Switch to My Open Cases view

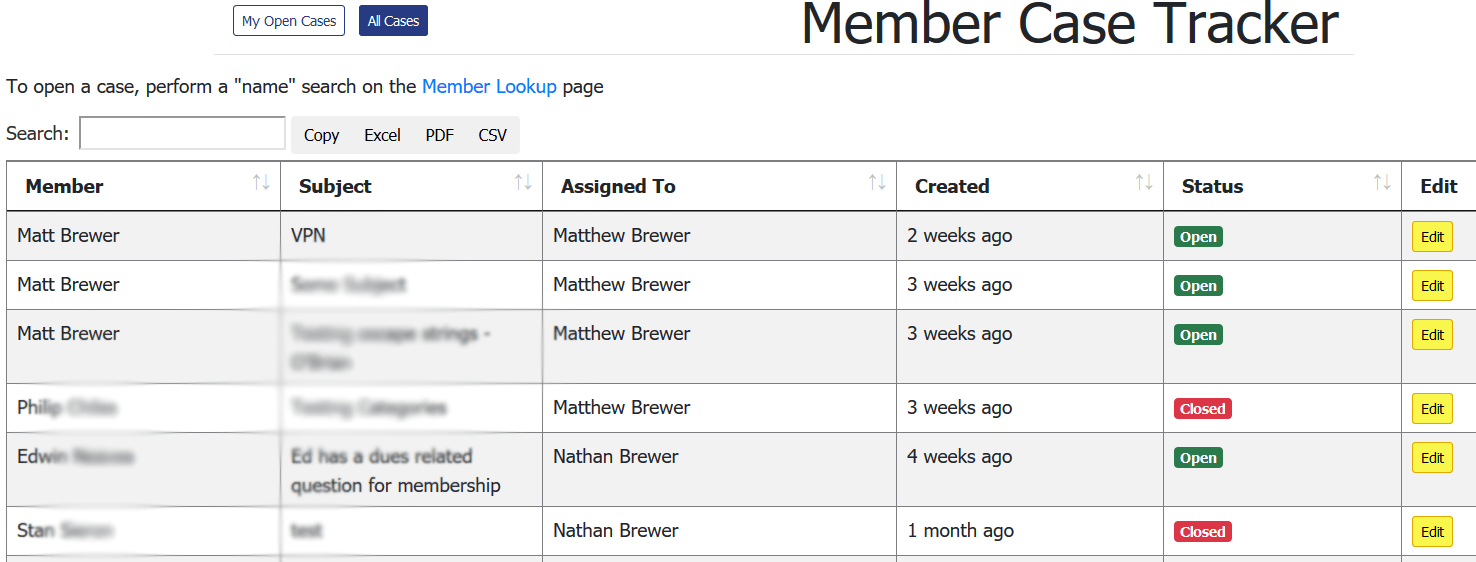[289, 21]
